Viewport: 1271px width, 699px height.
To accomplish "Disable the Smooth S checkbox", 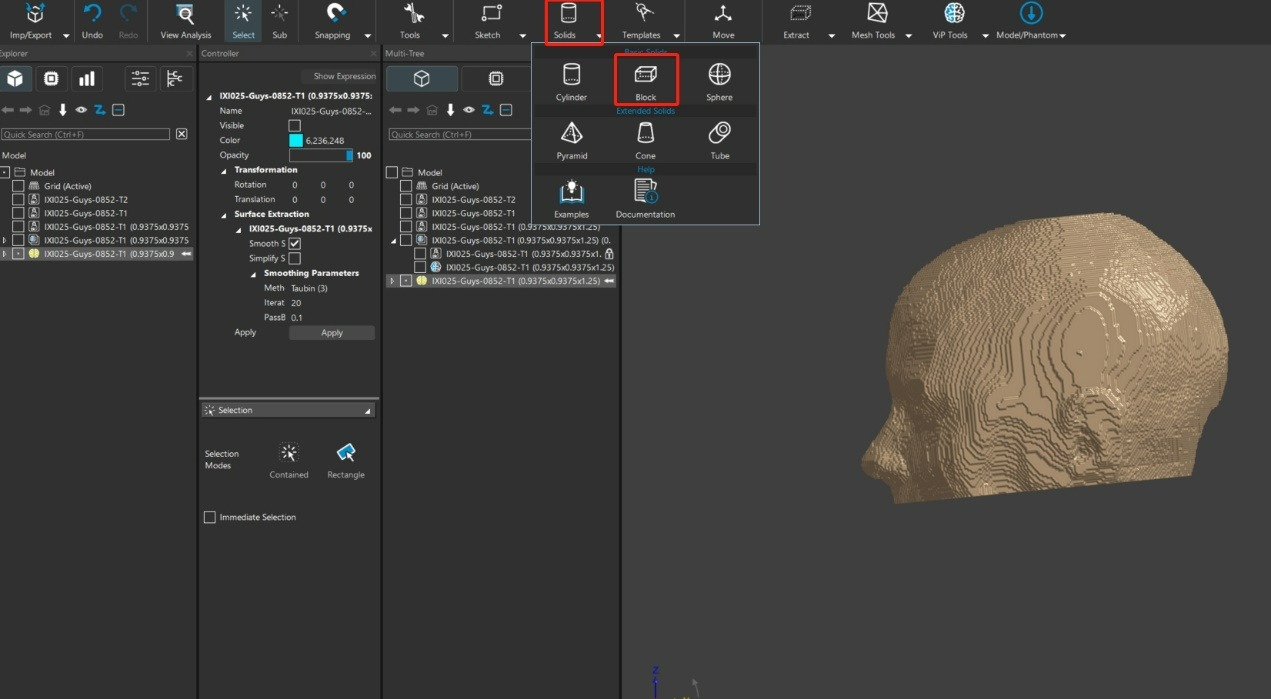I will [295, 244].
